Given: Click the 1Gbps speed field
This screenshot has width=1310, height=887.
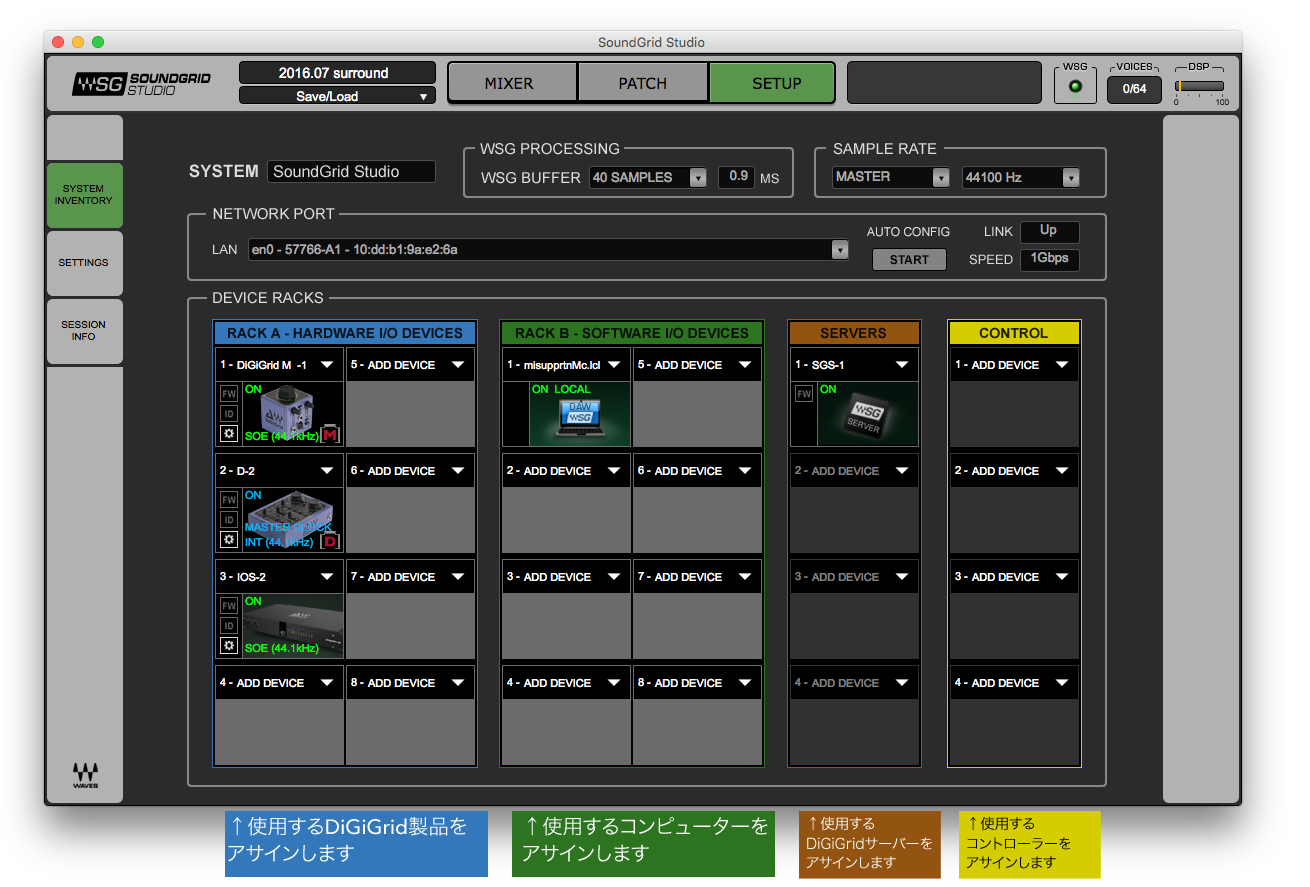Looking at the screenshot, I should [x=1049, y=260].
